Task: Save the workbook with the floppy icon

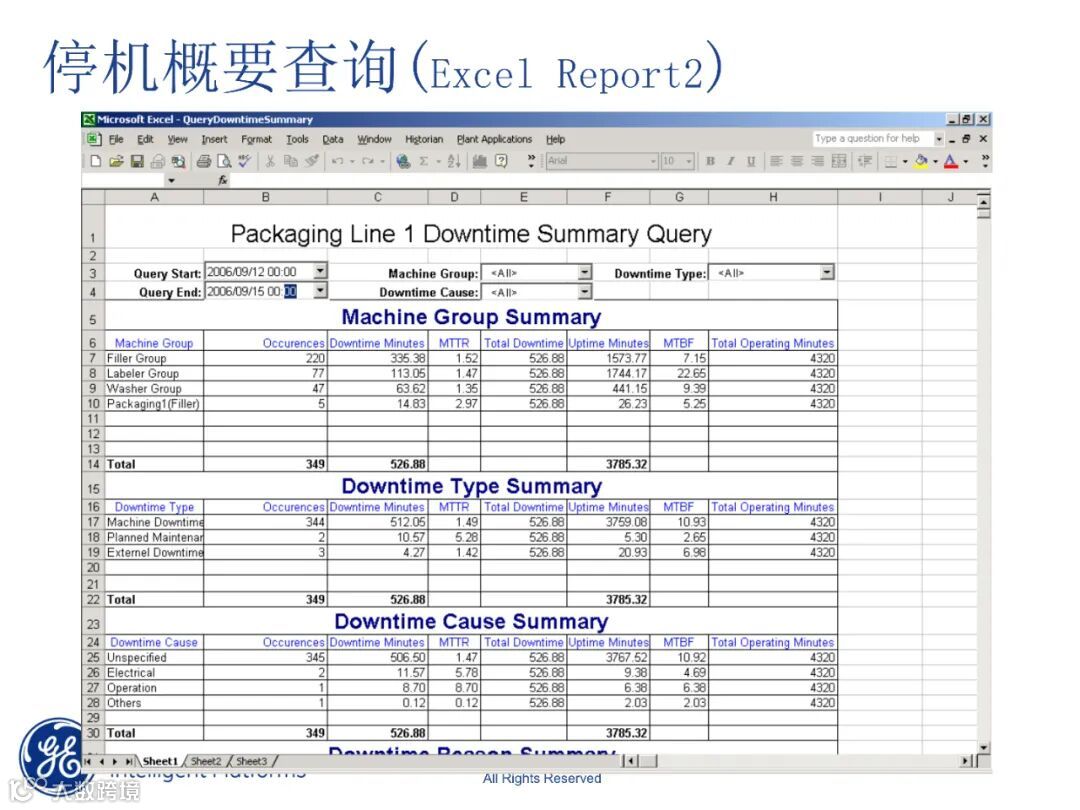Action: 137,161
